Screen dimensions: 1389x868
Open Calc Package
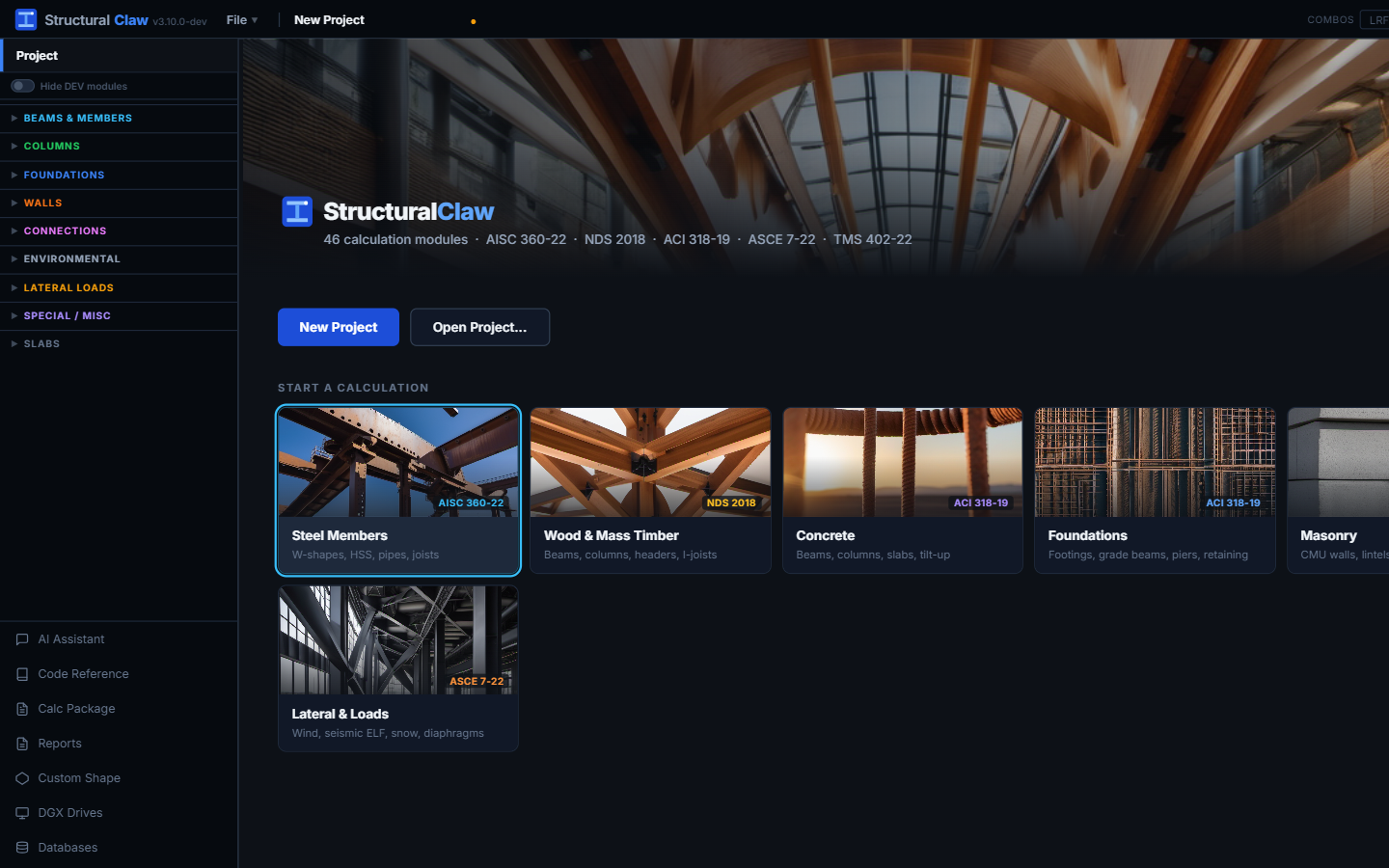coord(119,709)
